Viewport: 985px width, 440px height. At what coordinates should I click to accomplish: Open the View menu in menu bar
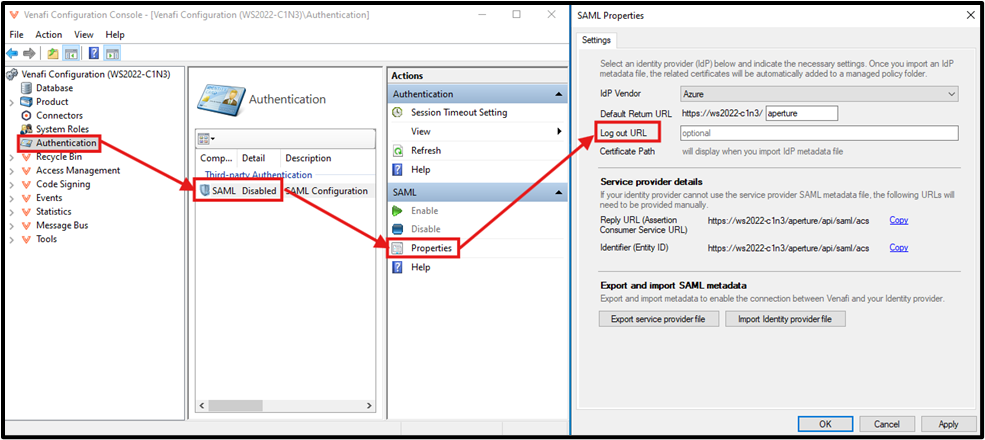(85, 34)
